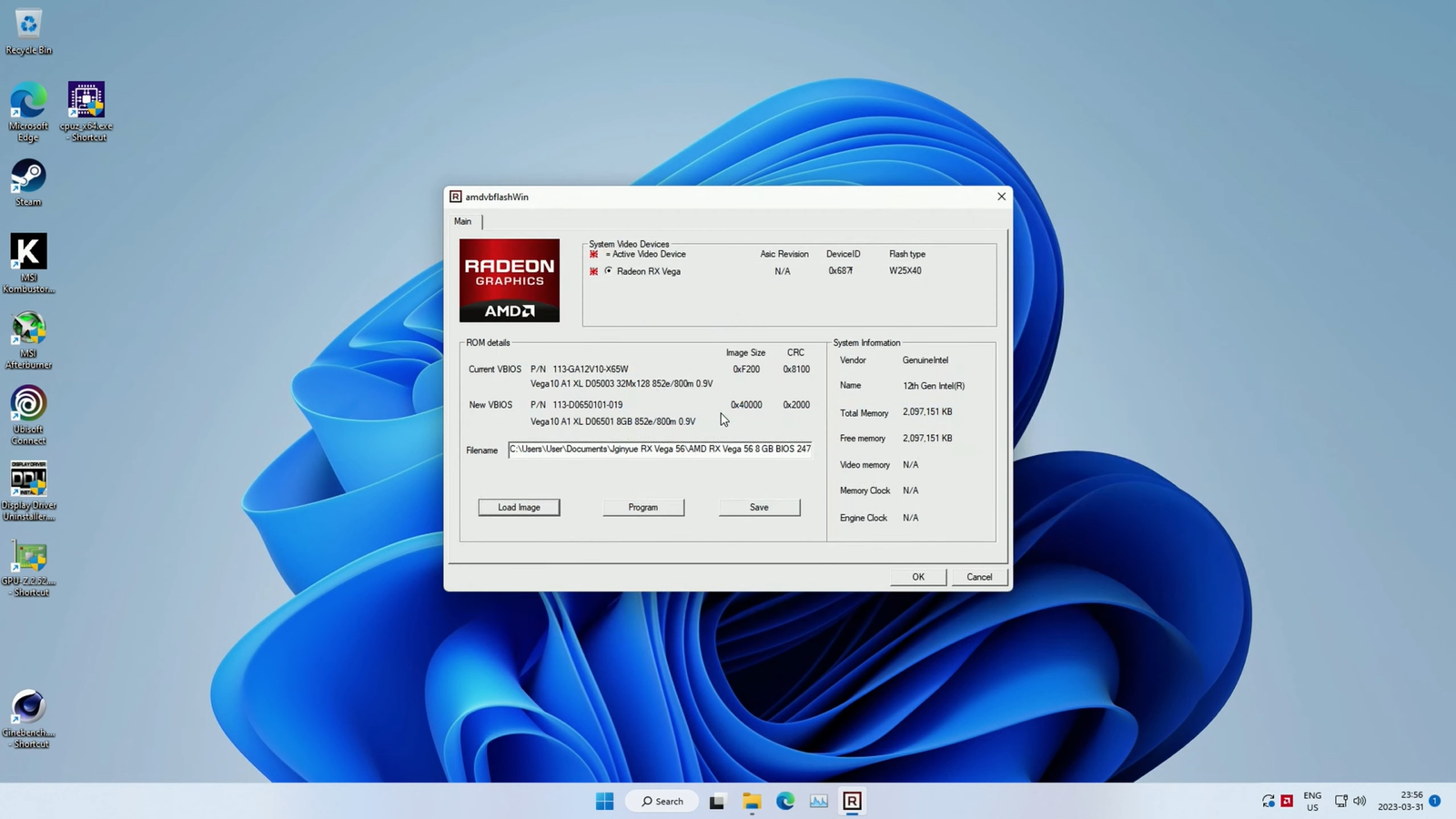Confirm the dialog with OK
Screen dimensions: 1456x819
coord(917,577)
